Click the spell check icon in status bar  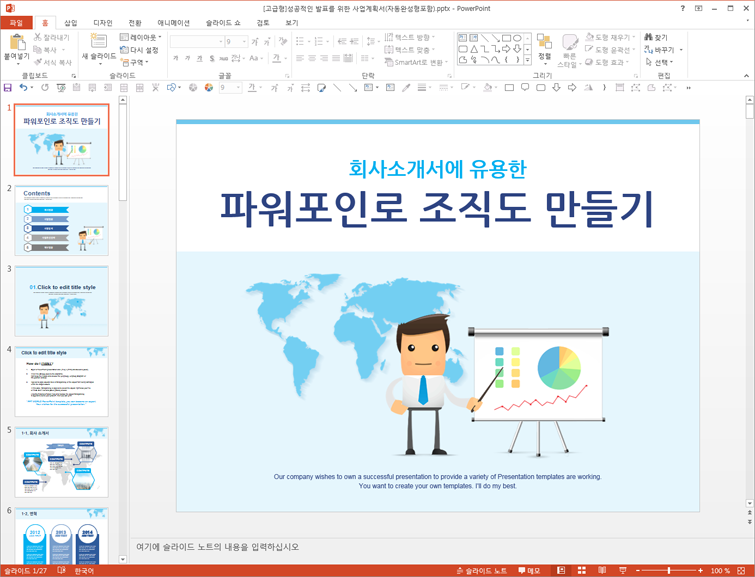click(x=62, y=571)
